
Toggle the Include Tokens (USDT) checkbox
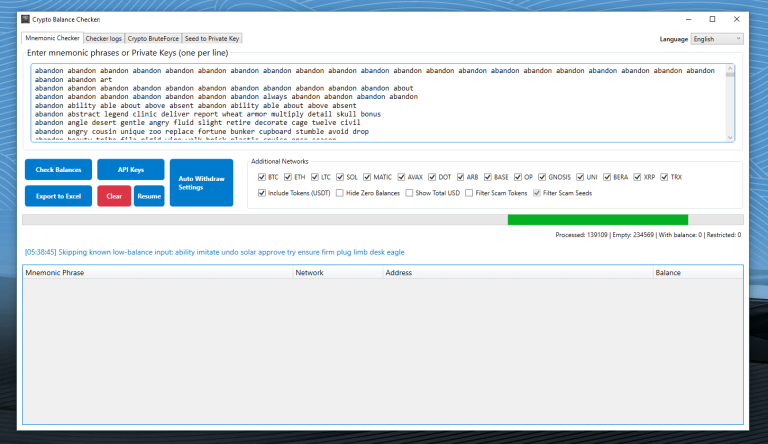(262, 193)
